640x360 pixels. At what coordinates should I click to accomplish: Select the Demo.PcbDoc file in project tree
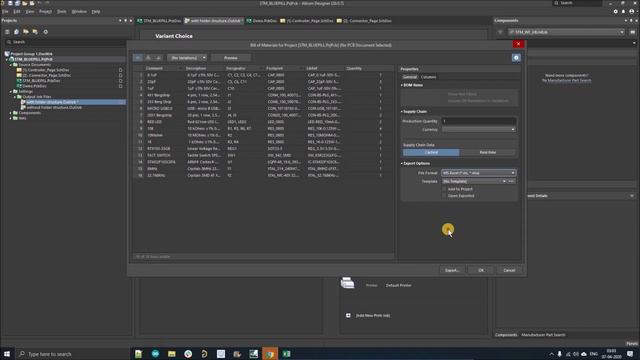34,86
